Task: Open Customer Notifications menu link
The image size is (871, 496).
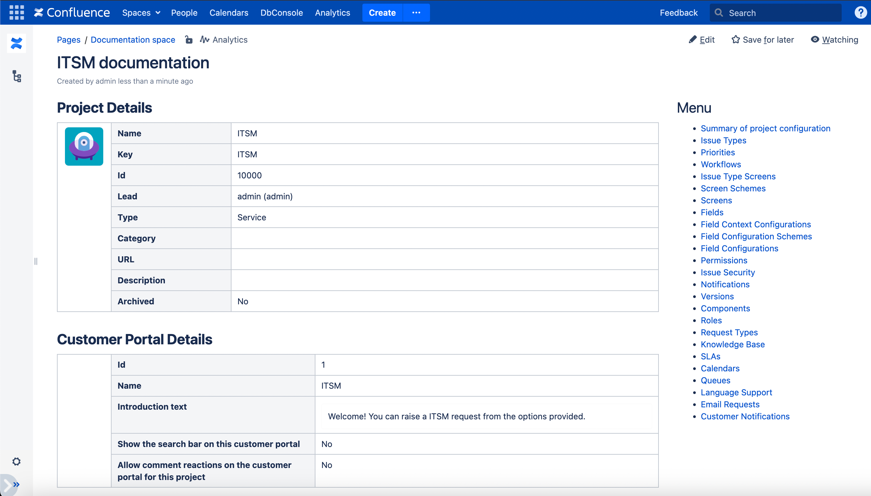Action: point(745,417)
